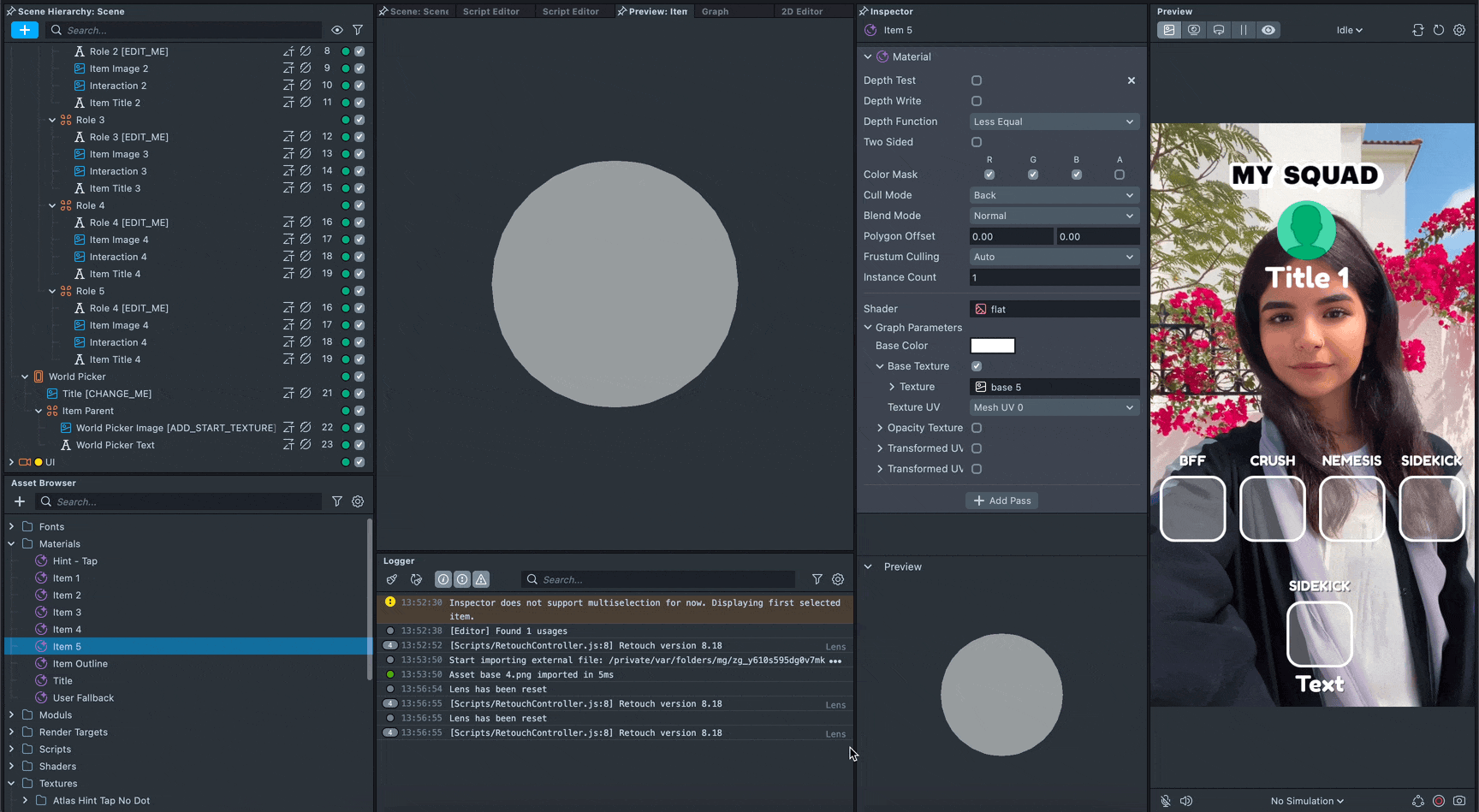Click the Logger warning filter icon
Viewport: 1479px width, 812px height.
(481, 579)
